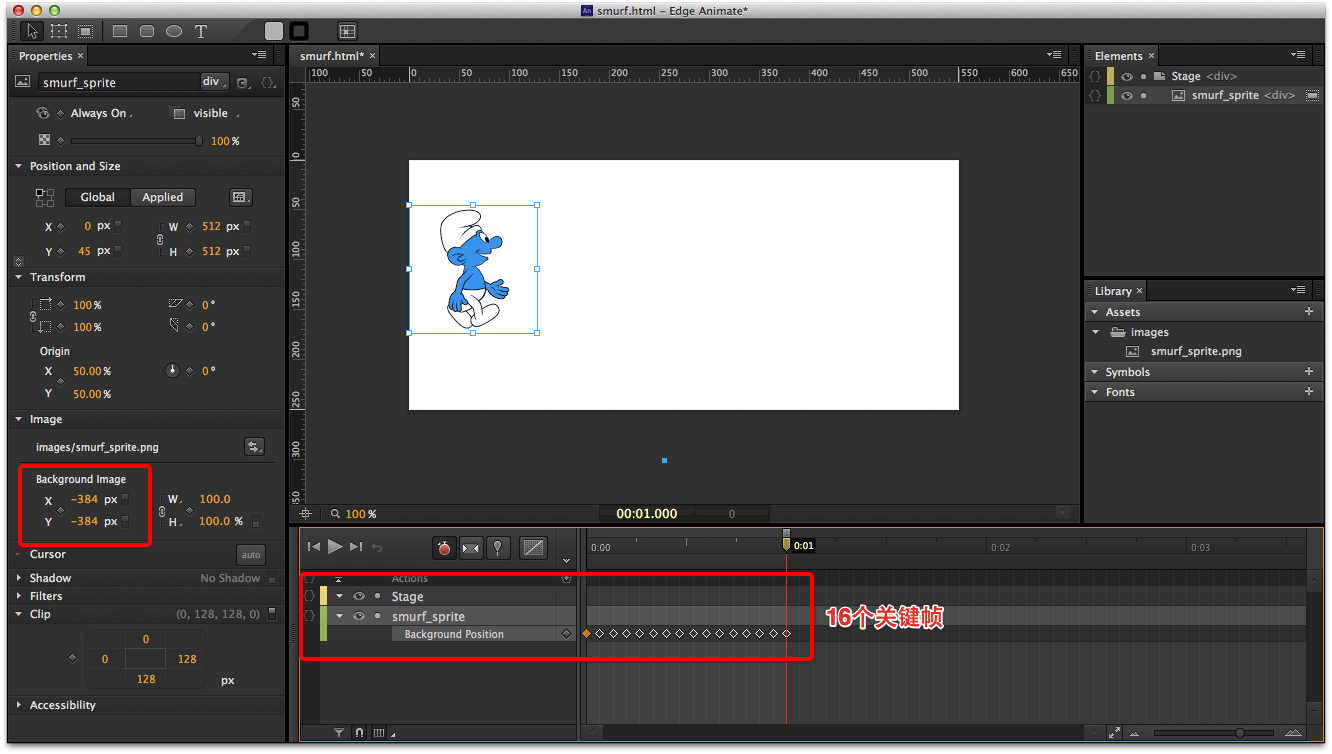The height and width of the screenshot is (754, 1332).
Task: Select the Rounded Rectangle tool
Action: pyautogui.click(x=147, y=31)
